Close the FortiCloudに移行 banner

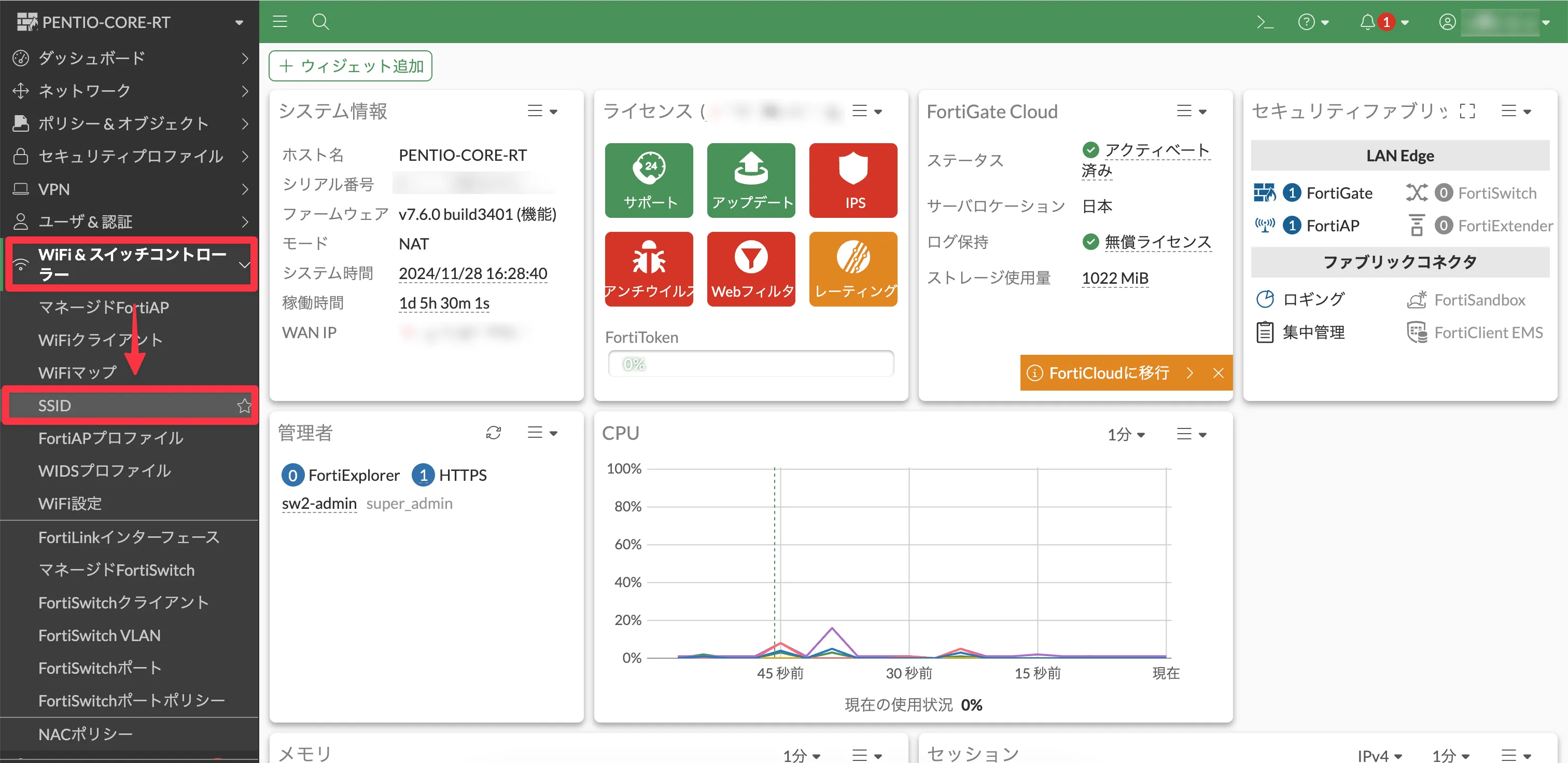1218,372
